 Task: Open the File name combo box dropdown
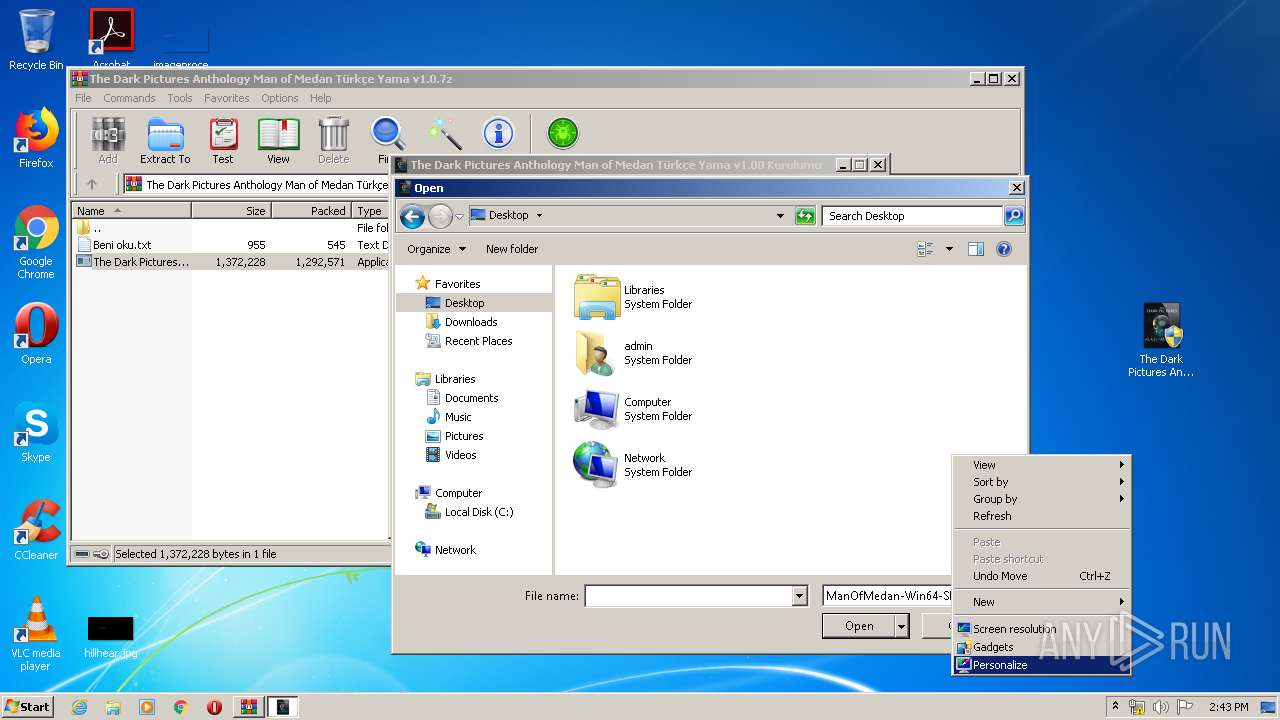[x=799, y=596]
